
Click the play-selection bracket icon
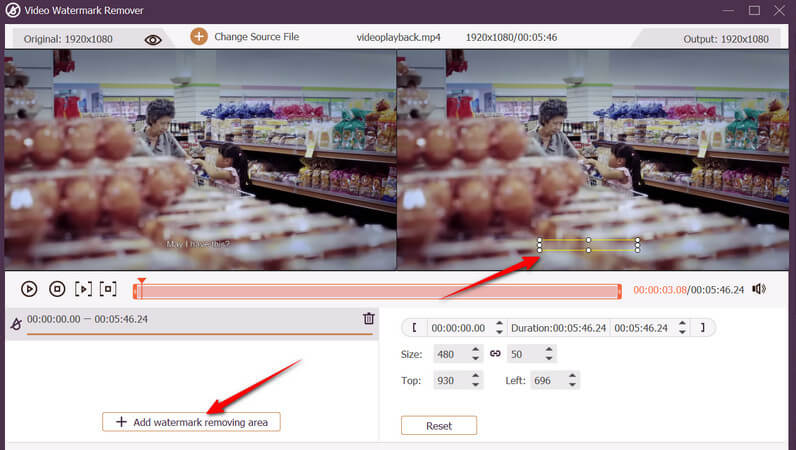click(108, 289)
